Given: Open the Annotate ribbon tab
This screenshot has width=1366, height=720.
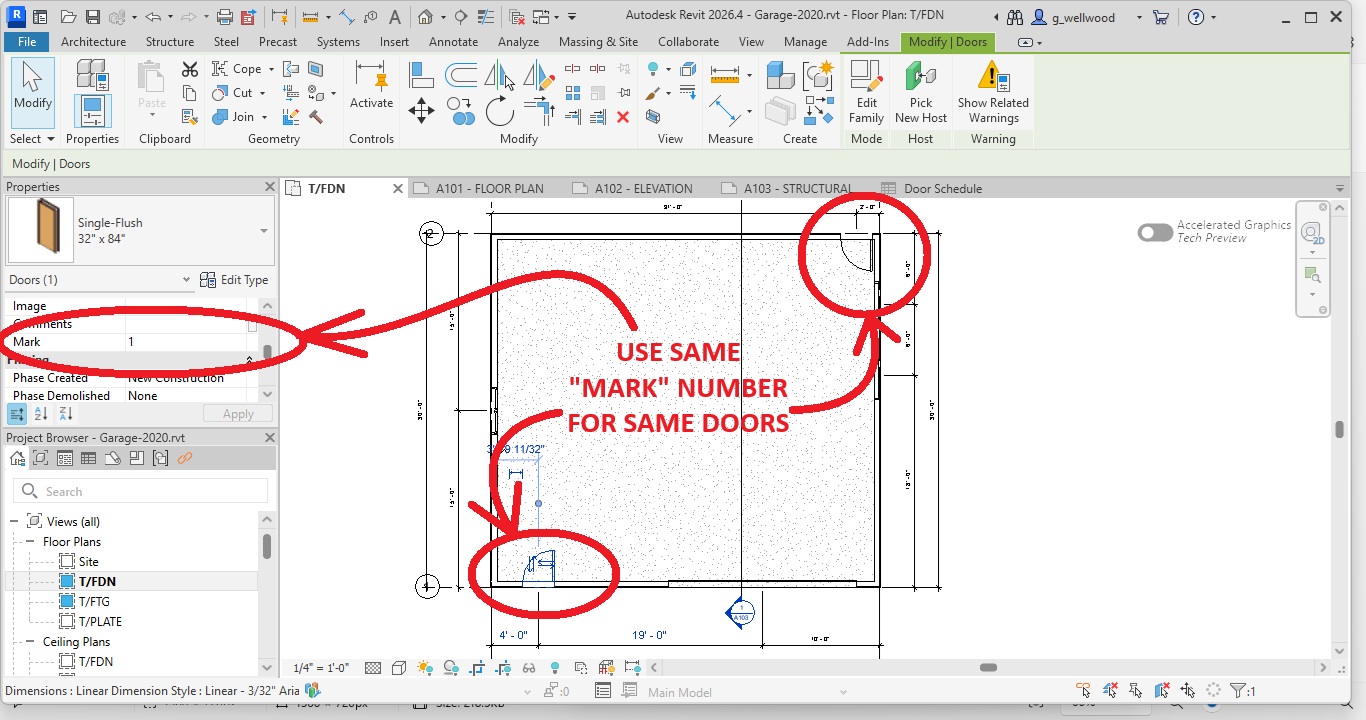Looking at the screenshot, I should click(453, 42).
